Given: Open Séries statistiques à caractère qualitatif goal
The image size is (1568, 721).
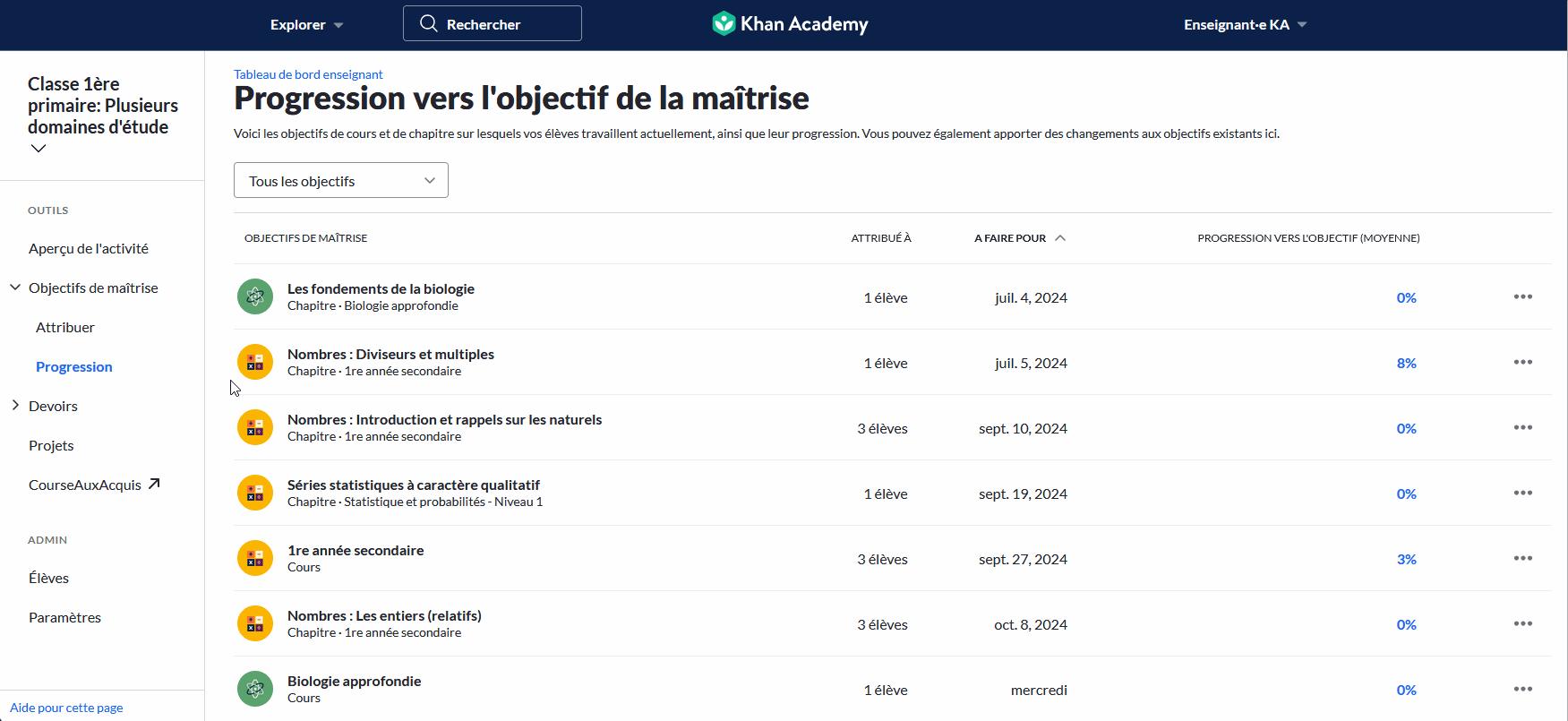Looking at the screenshot, I should click(x=414, y=485).
